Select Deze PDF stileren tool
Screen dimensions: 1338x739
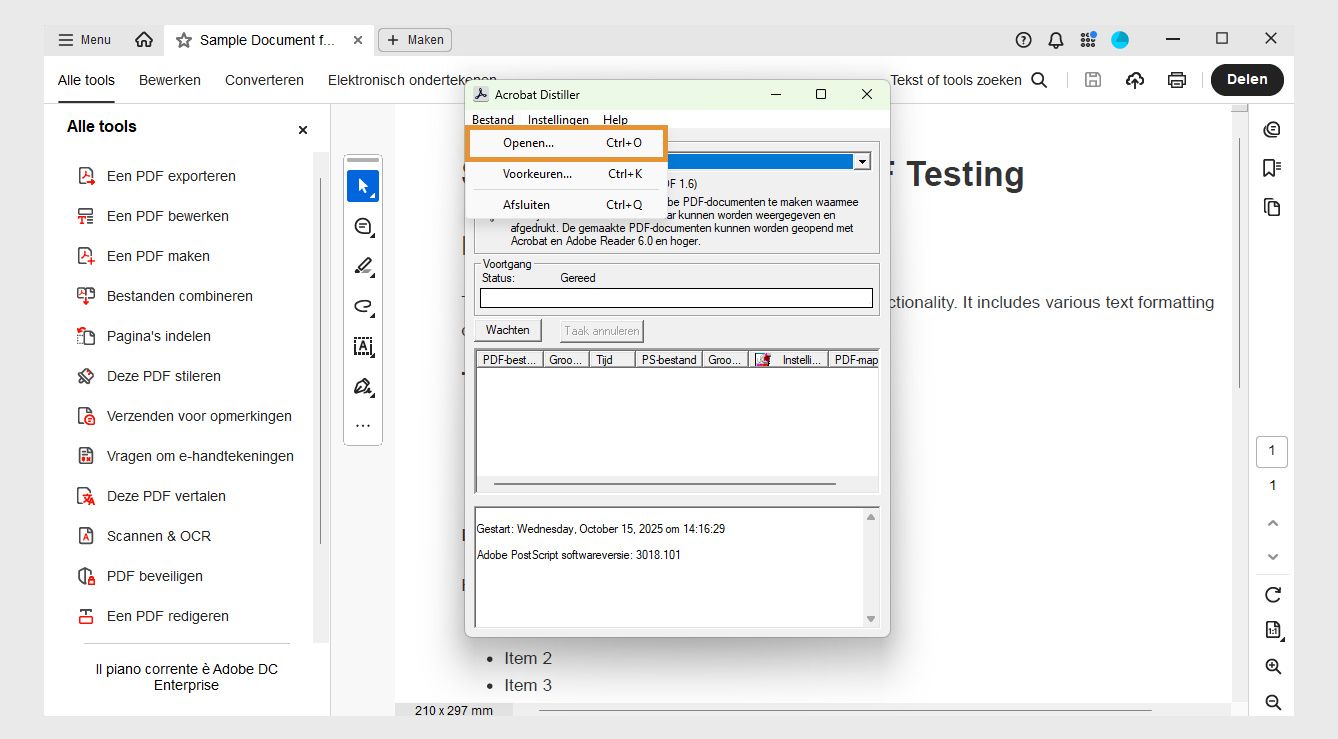click(164, 376)
